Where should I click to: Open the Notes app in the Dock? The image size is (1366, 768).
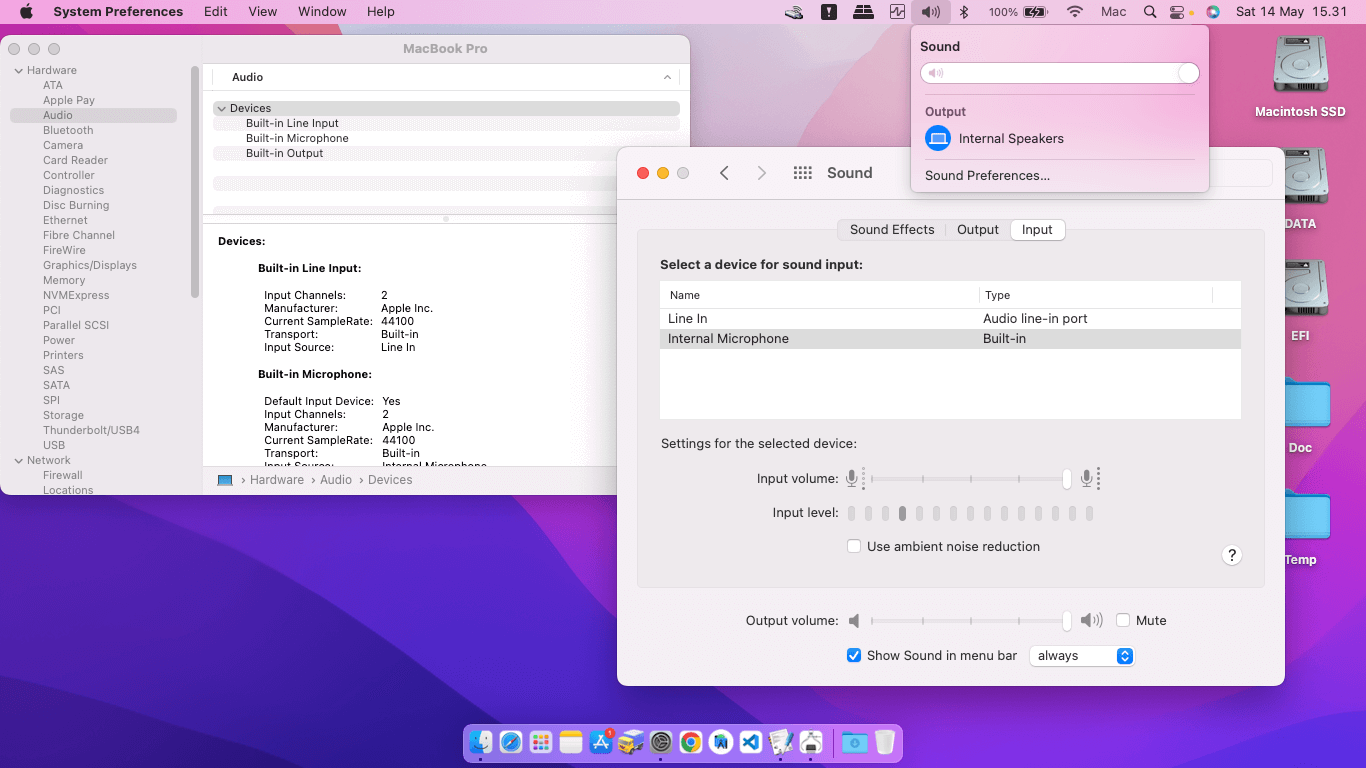[571, 742]
